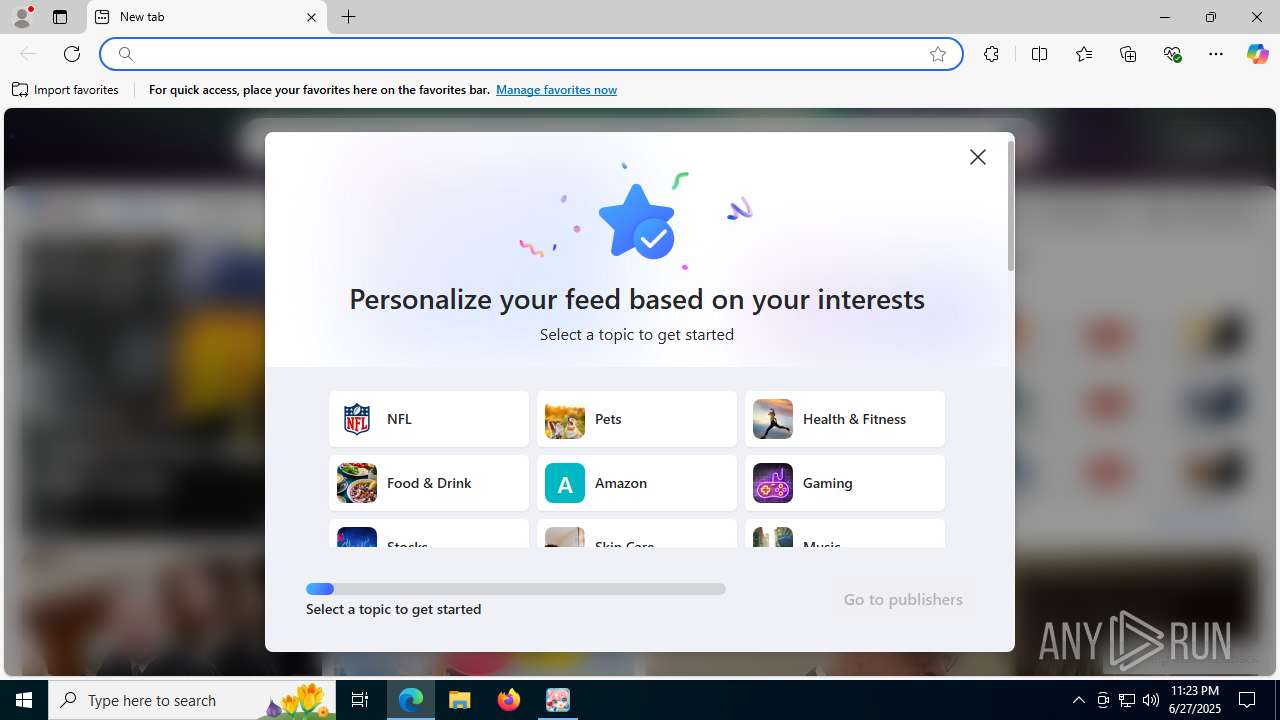Refresh the page

click(x=72, y=54)
